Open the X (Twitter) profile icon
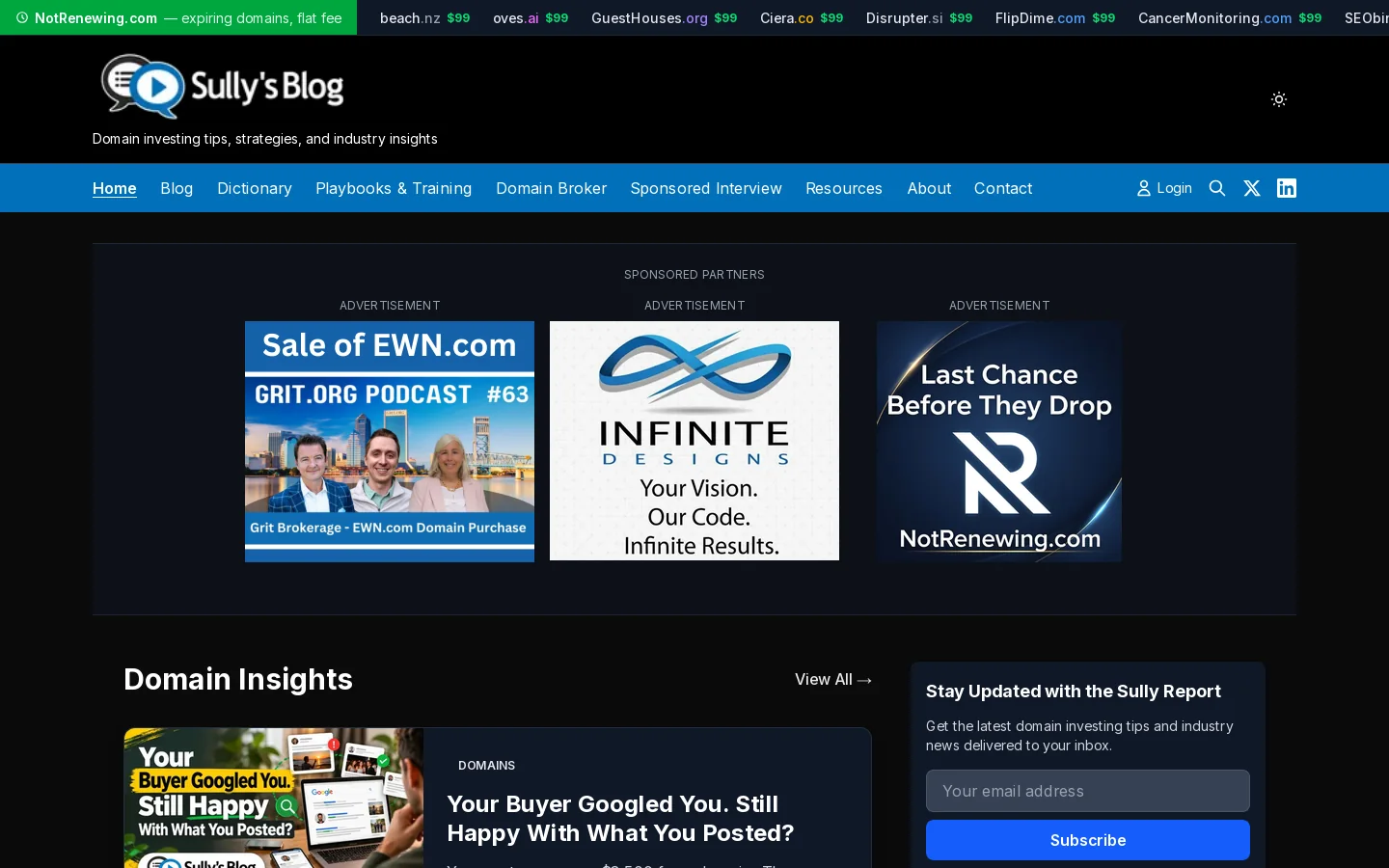1389x868 pixels. tap(1252, 188)
